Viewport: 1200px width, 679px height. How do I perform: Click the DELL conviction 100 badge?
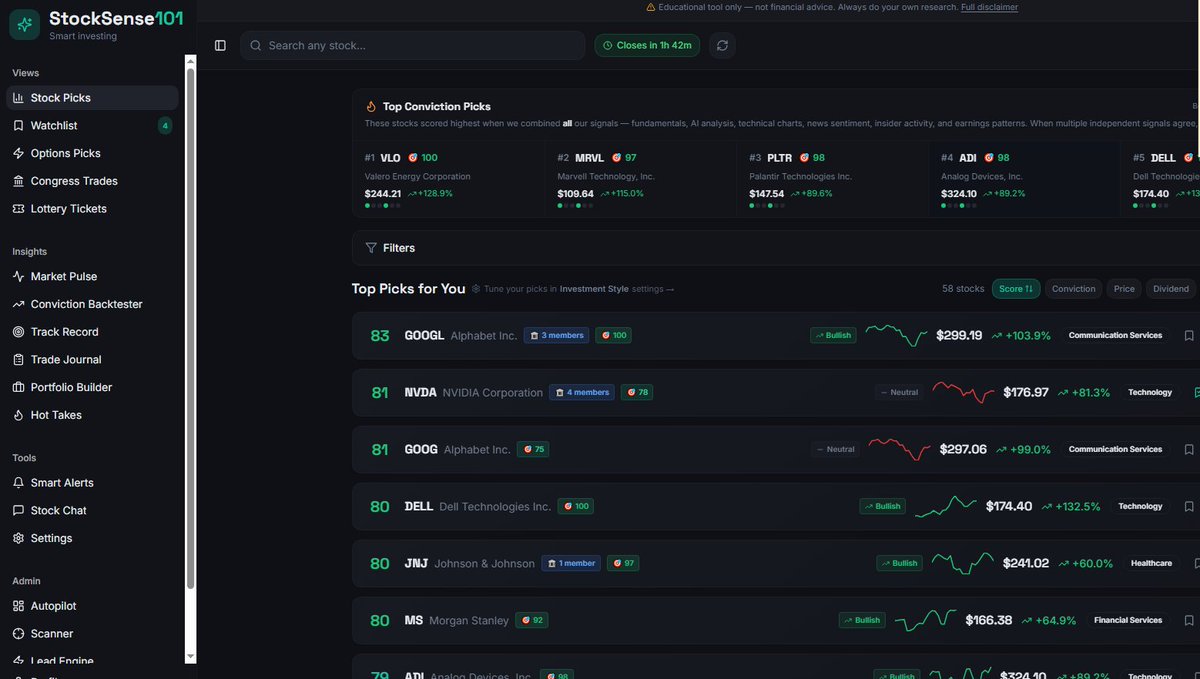point(576,507)
